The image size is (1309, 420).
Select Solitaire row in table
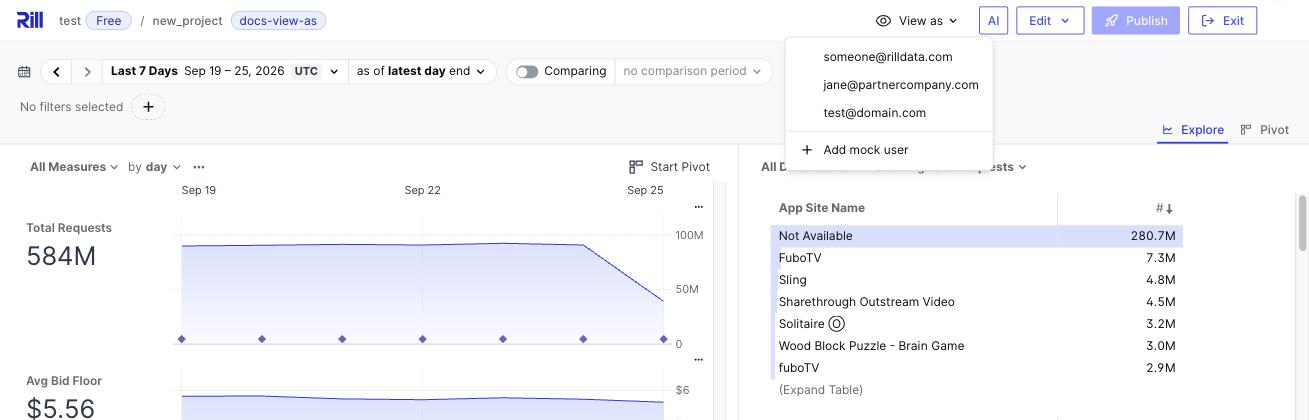point(977,324)
